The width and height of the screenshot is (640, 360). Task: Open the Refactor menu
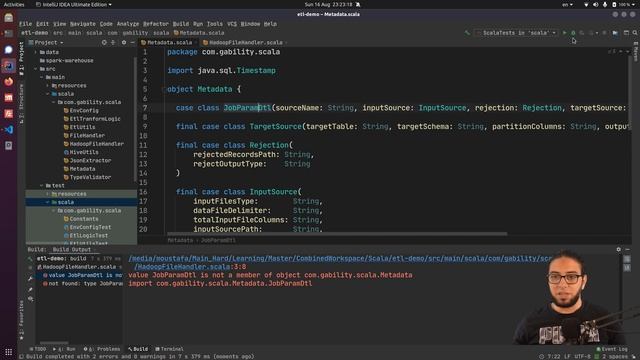click(x=156, y=24)
